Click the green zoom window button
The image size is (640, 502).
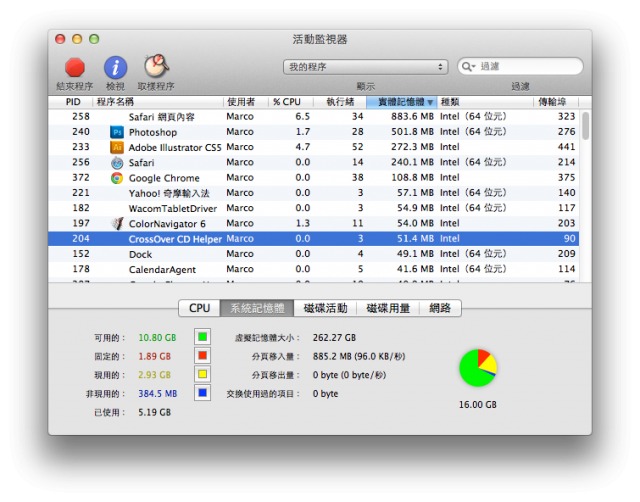tap(94, 39)
